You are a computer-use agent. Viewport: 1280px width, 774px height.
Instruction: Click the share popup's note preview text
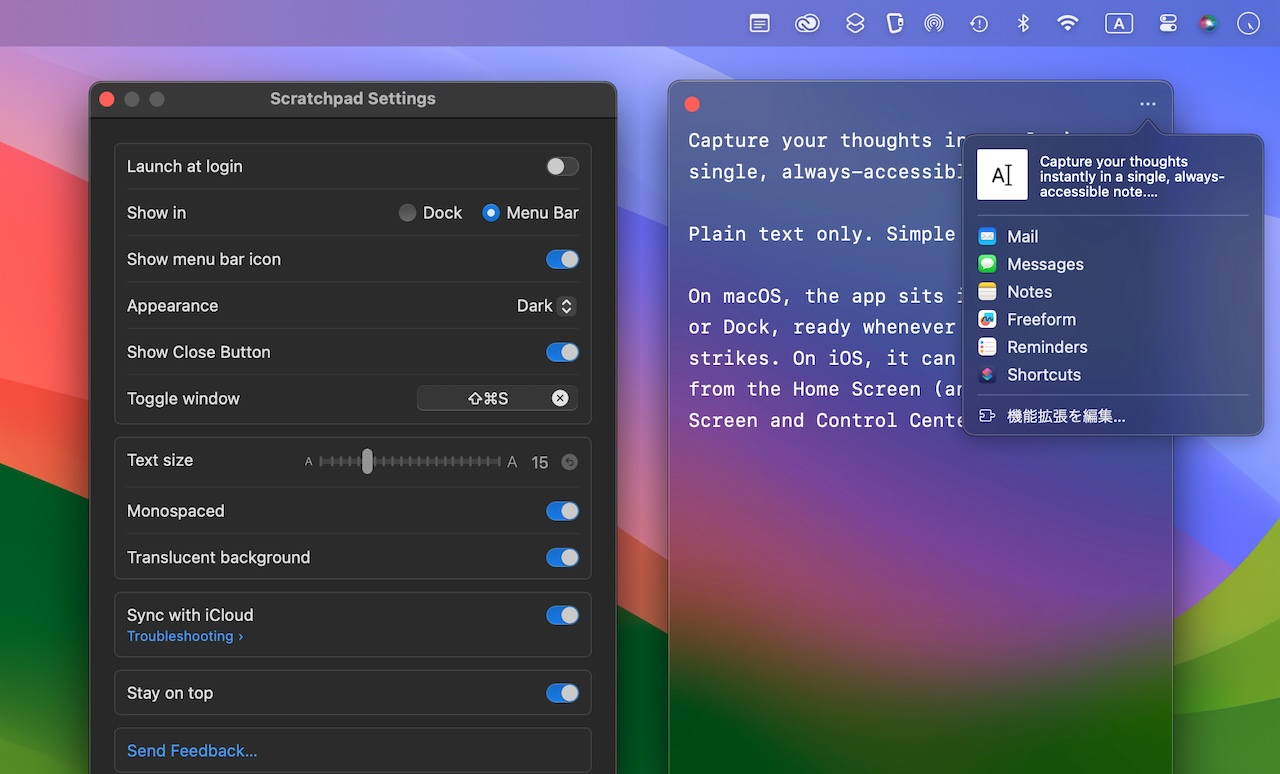pyautogui.click(x=1132, y=176)
